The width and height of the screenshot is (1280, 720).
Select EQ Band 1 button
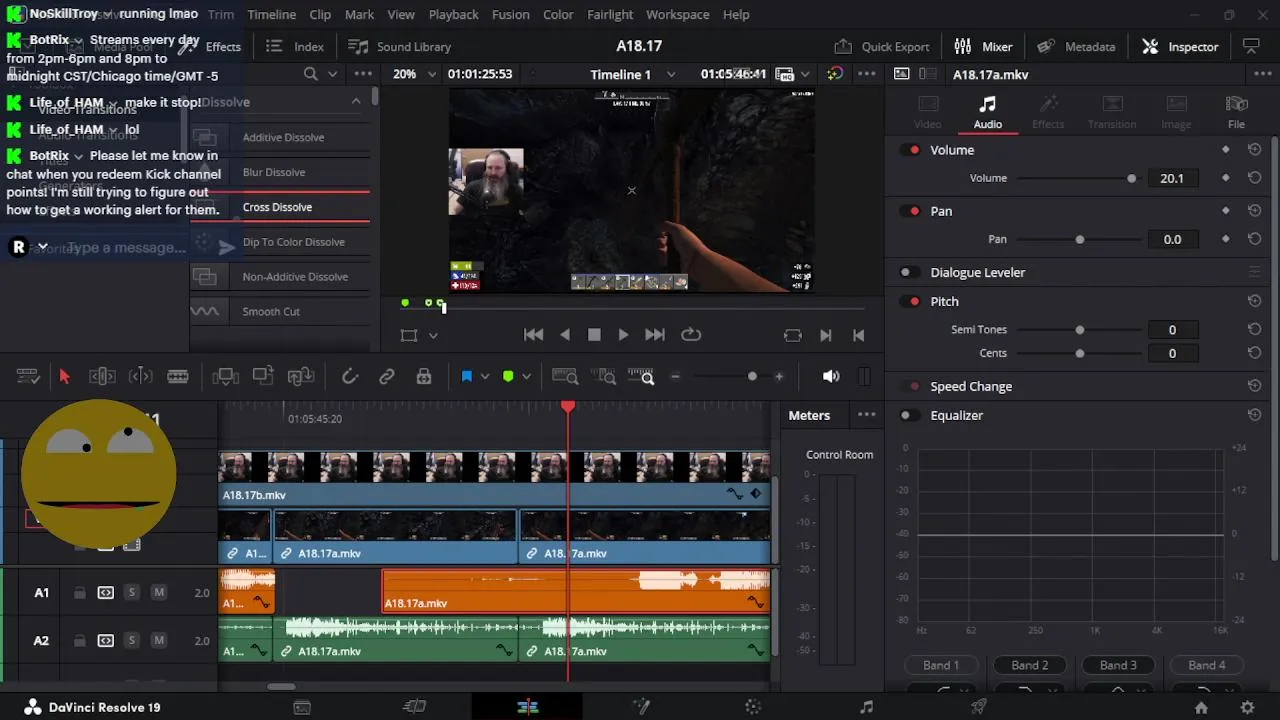[941, 665]
